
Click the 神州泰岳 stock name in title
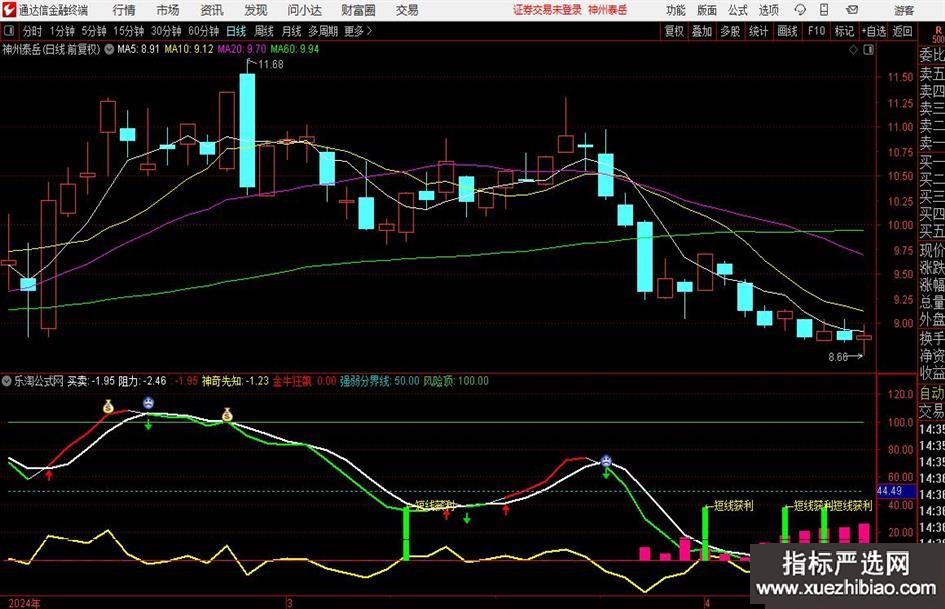pyautogui.click(x=22, y=49)
